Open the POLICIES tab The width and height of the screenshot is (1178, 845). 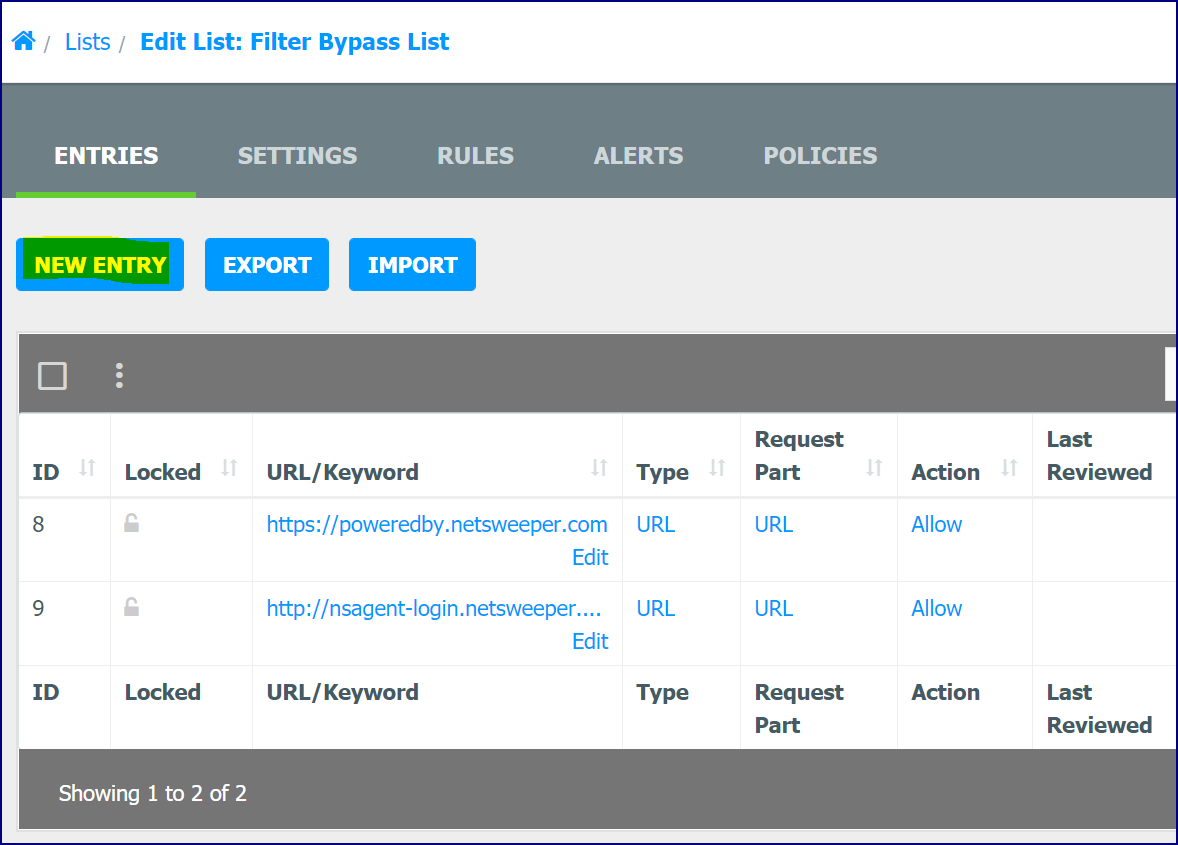pyautogui.click(x=820, y=155)
